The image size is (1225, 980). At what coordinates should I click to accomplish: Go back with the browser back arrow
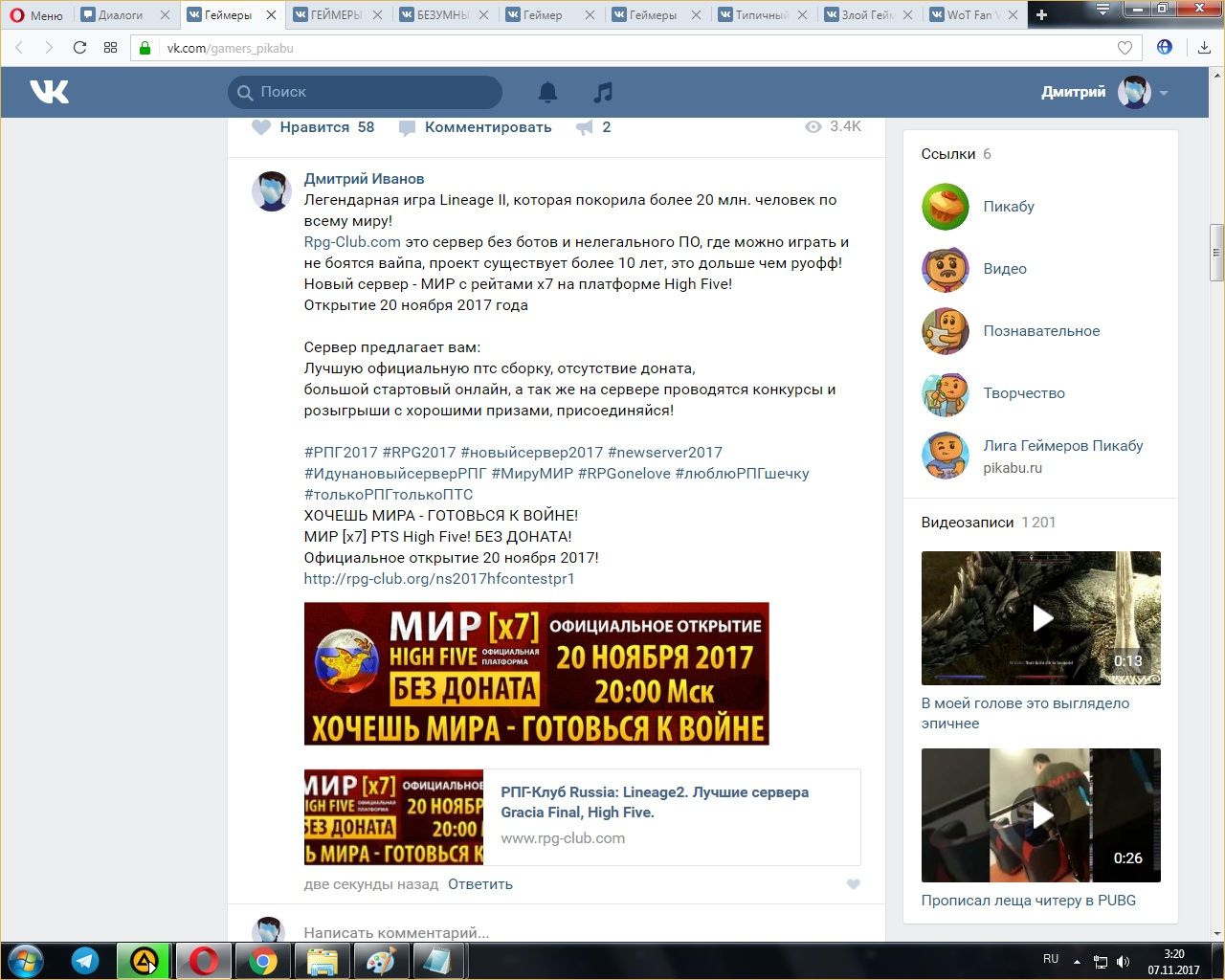[x=19, y=48]
